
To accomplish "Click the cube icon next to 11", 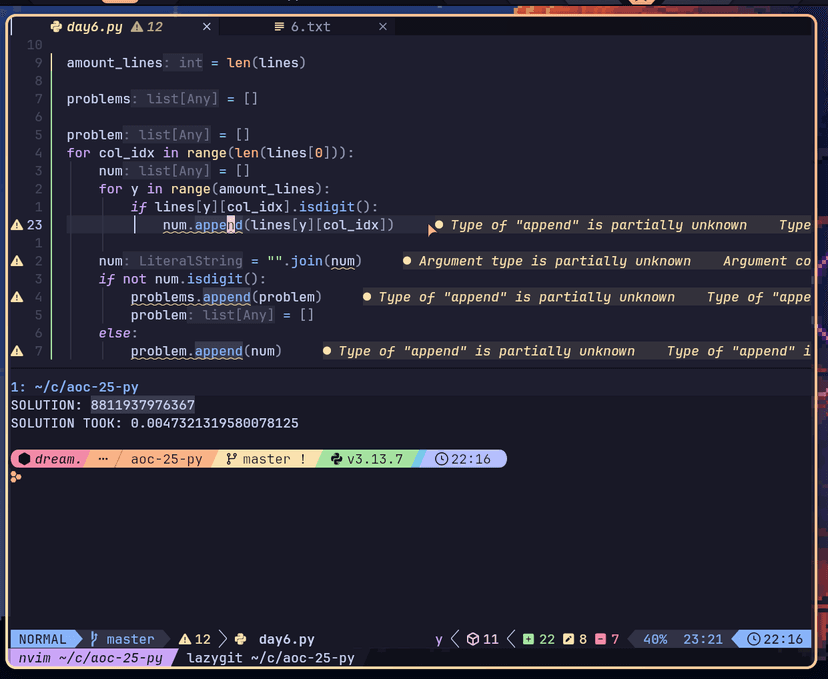I will [x=472, y=639].
